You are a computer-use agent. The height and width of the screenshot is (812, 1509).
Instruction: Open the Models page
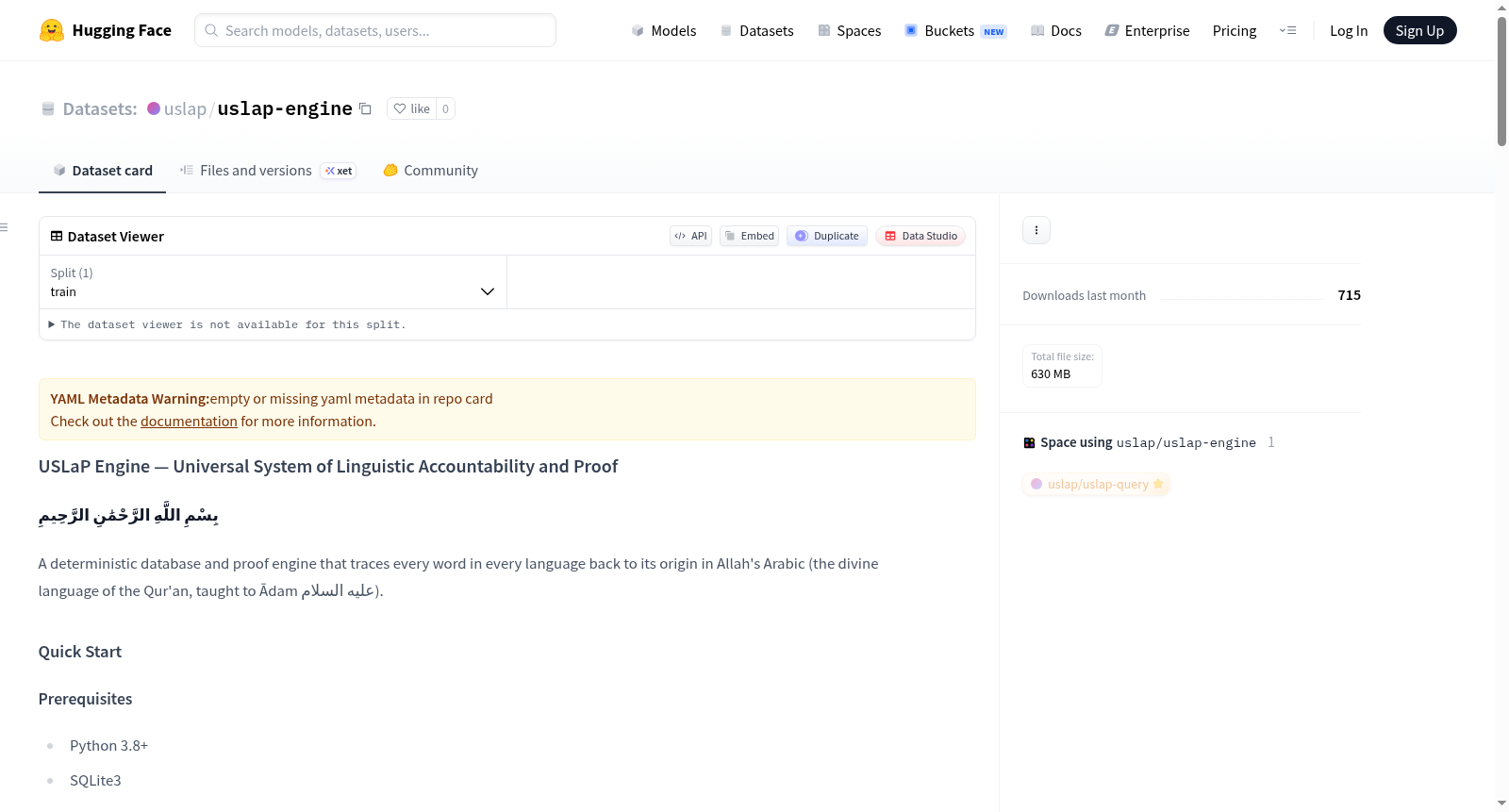664,30
